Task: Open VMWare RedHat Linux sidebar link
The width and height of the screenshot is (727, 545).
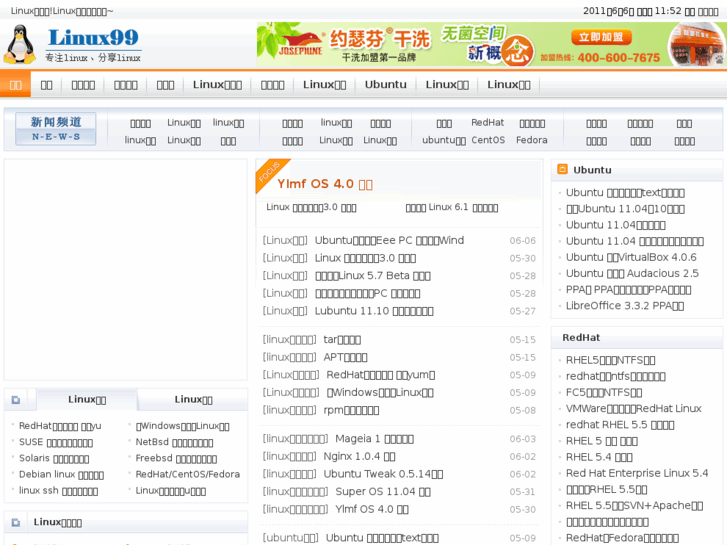Action: 633,409
